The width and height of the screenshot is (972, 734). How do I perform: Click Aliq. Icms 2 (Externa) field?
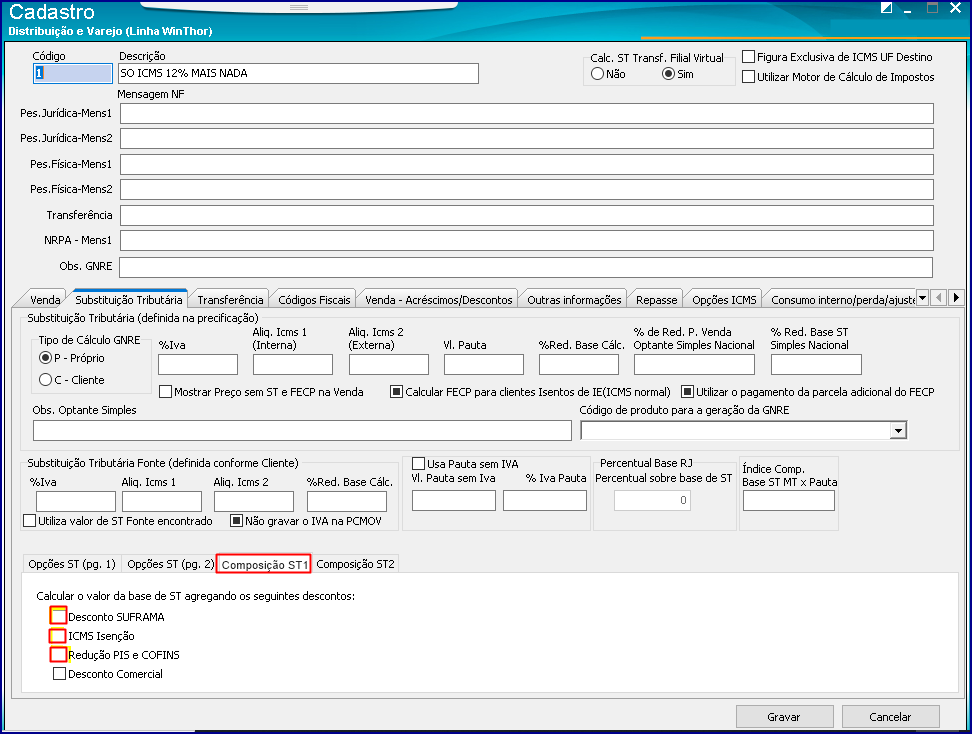389,365
